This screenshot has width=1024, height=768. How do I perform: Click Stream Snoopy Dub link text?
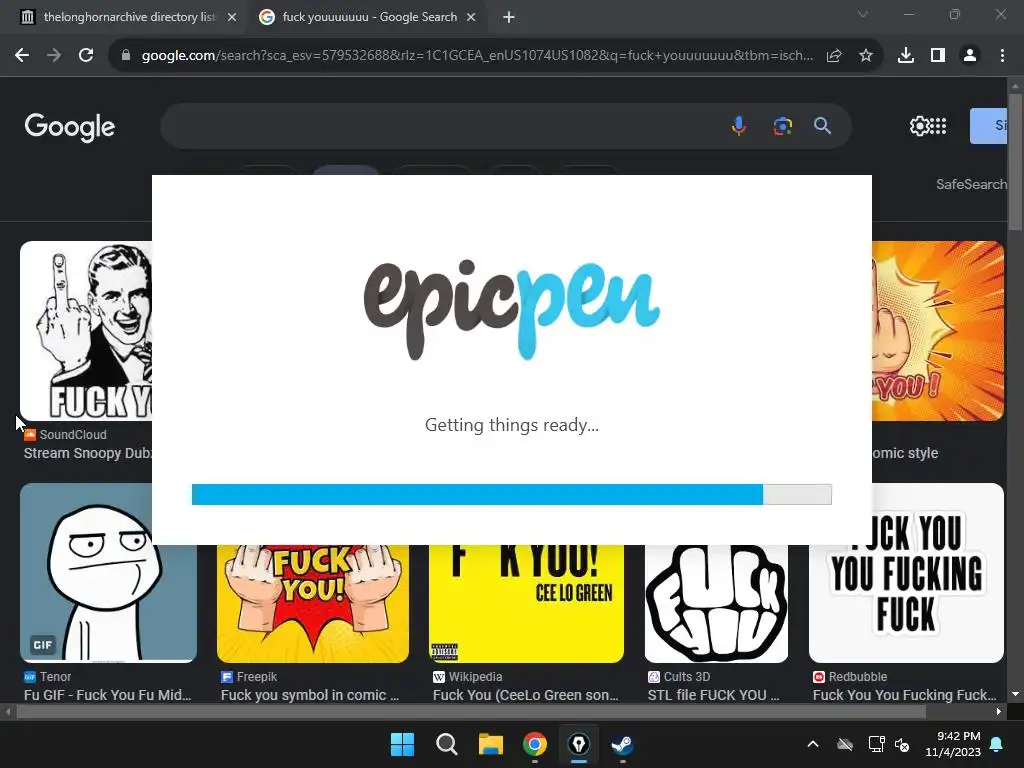pos(88,453)
